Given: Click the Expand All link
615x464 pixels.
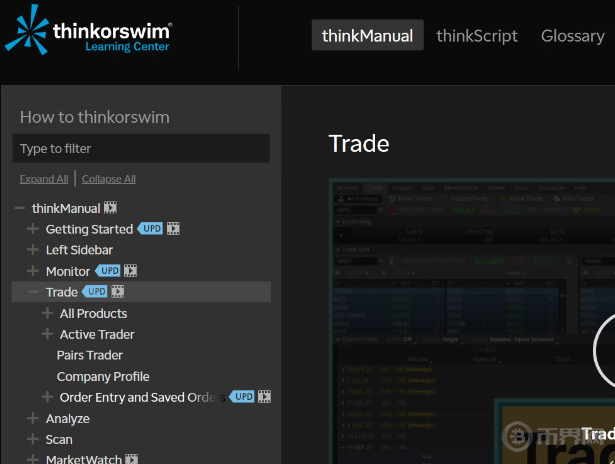Looking at the screenshot, I should pyautogui.click(x=44, y=179).
